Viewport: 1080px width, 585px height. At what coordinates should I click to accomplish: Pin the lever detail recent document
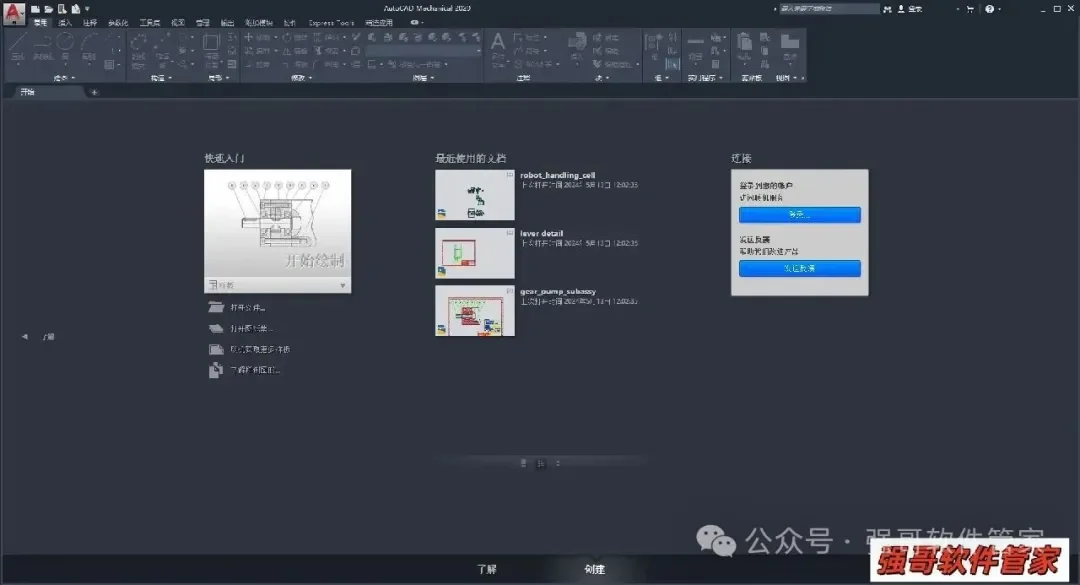click(x=510, y=233)
